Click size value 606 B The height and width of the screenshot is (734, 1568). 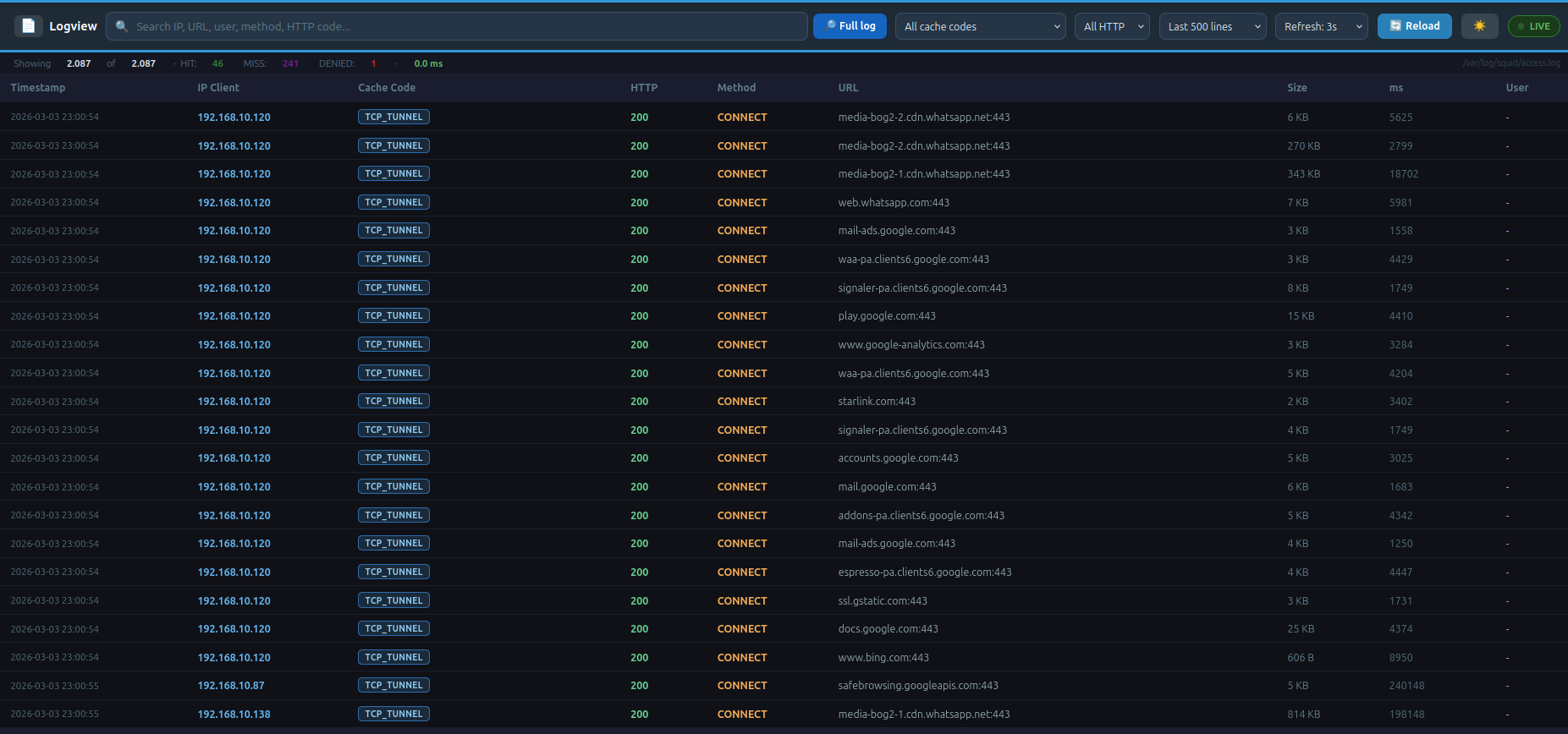(x=1301, y=658)
